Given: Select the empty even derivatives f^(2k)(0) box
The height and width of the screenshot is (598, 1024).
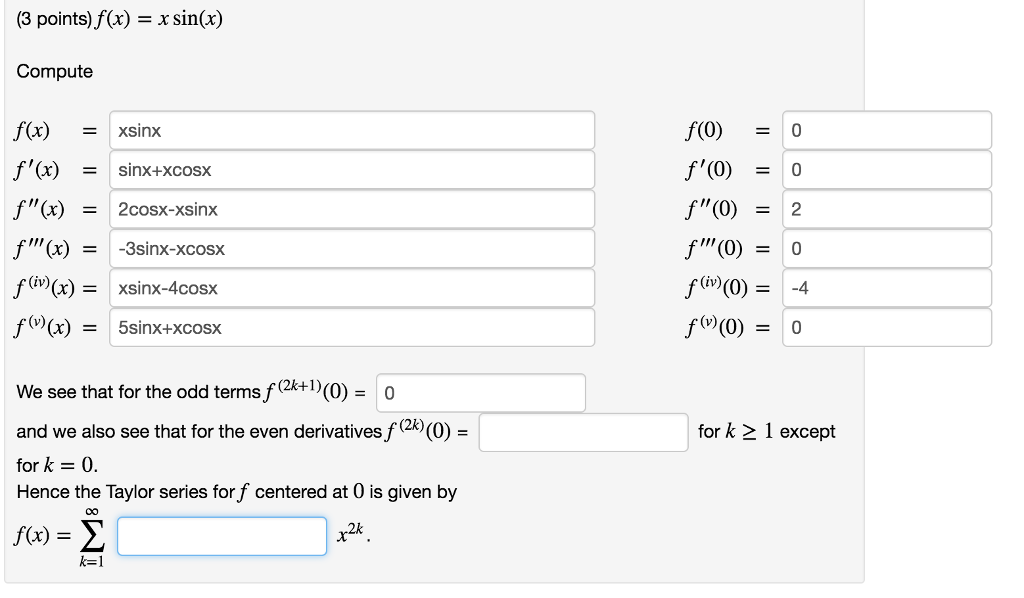Looking at the screenshot, I should 583,431.
